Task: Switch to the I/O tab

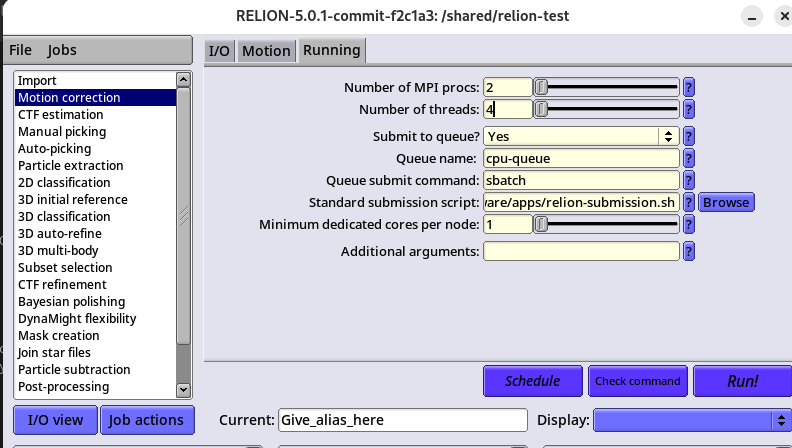Action: 219,51
